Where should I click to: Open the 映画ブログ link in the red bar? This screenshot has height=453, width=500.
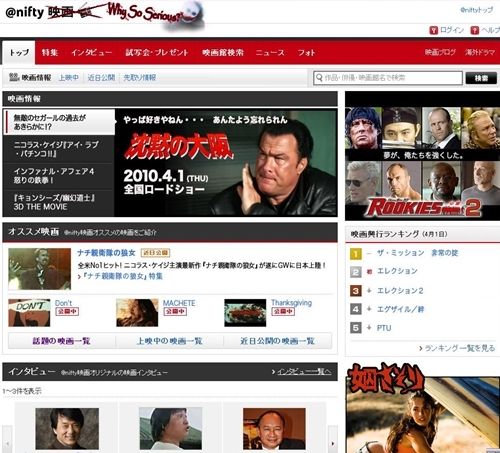[x=440, y=52]
